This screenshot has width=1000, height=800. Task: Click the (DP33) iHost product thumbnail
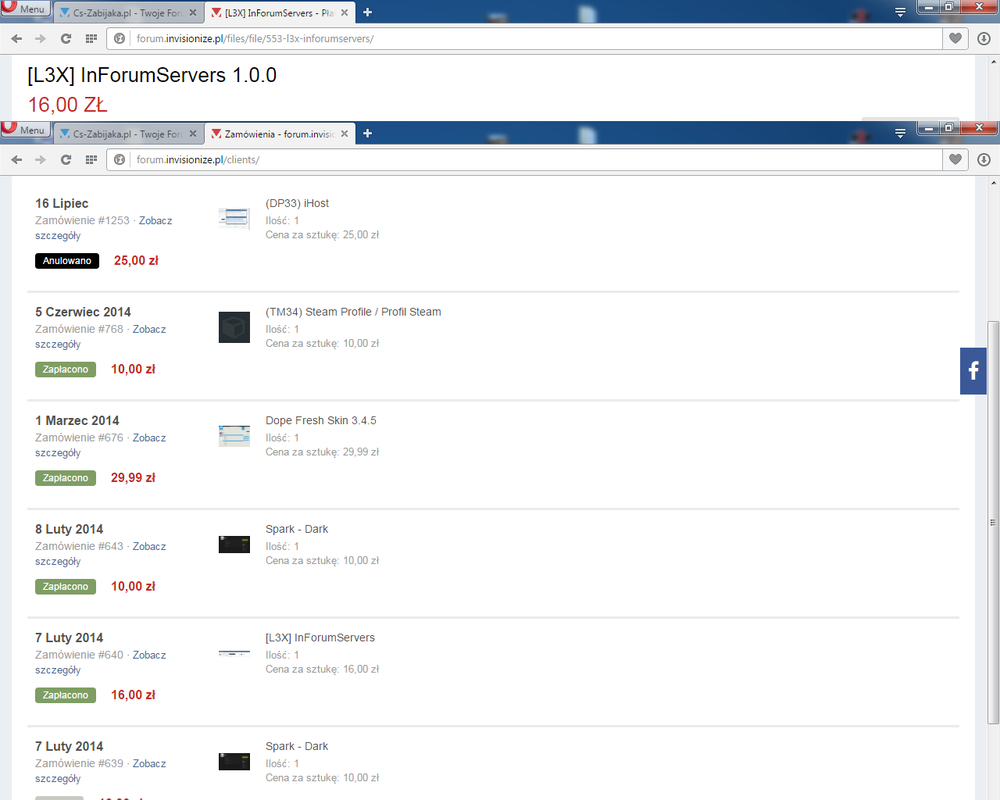(x=234, y=218)
